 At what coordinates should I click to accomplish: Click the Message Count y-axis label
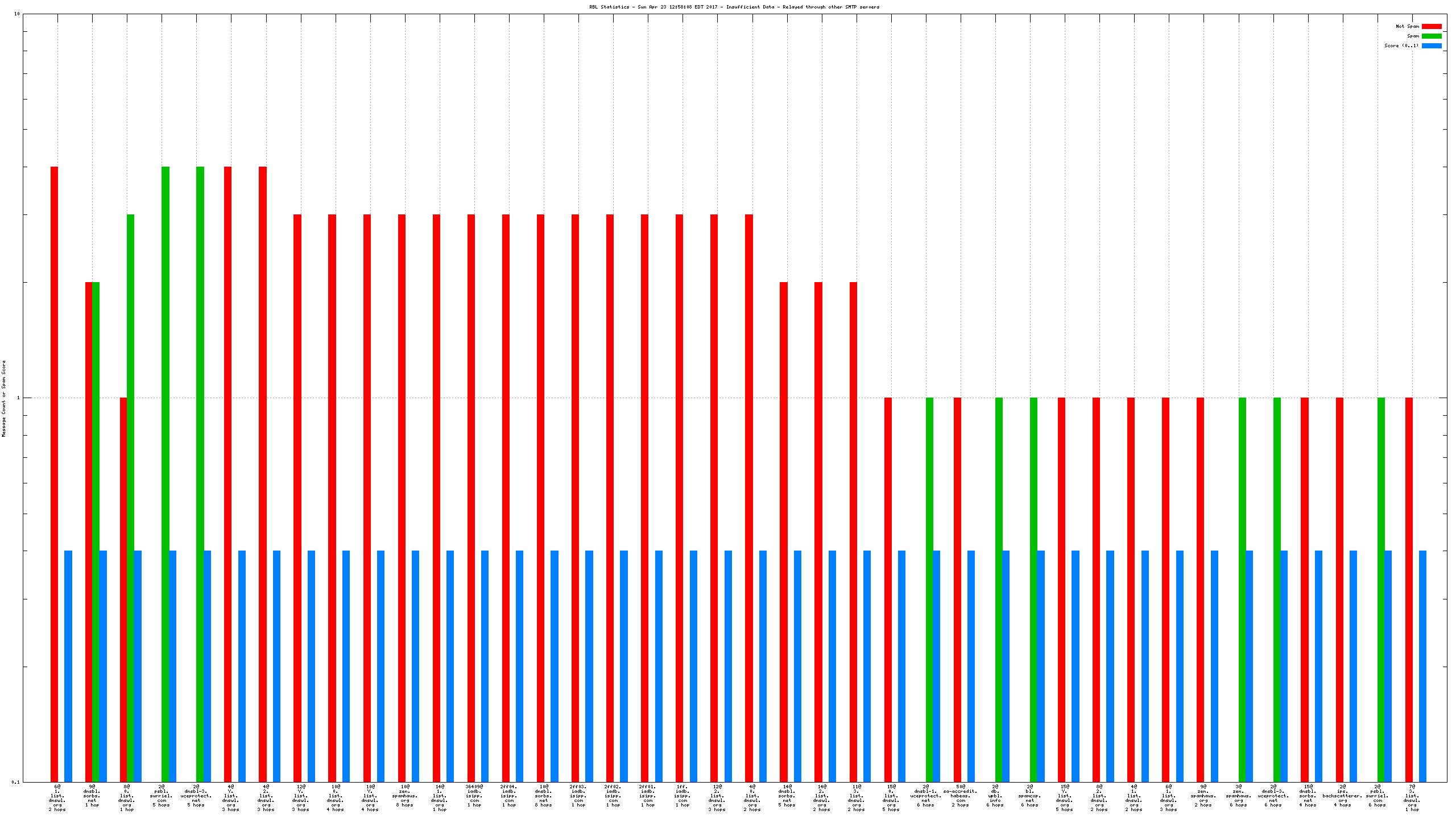click(x=3, y=398)
